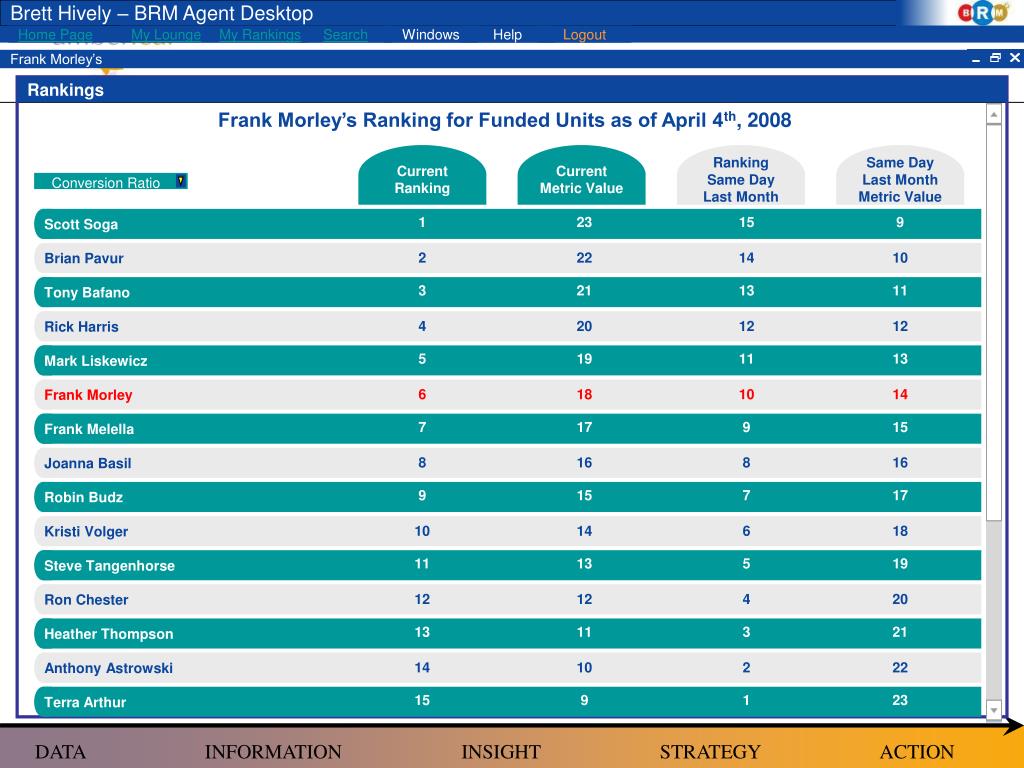The height and width of the screenshot is (768, 1024).
Task: Minimize the Frank Morley's window
Action: [x=976, y=59]
